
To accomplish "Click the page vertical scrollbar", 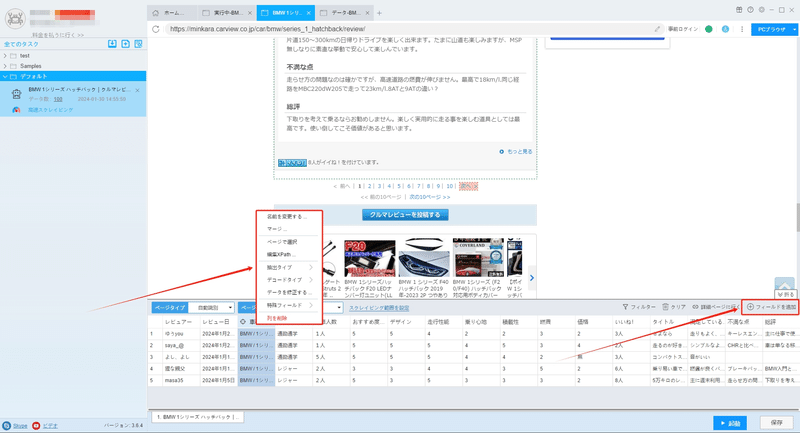I will (x=797, y=218).
